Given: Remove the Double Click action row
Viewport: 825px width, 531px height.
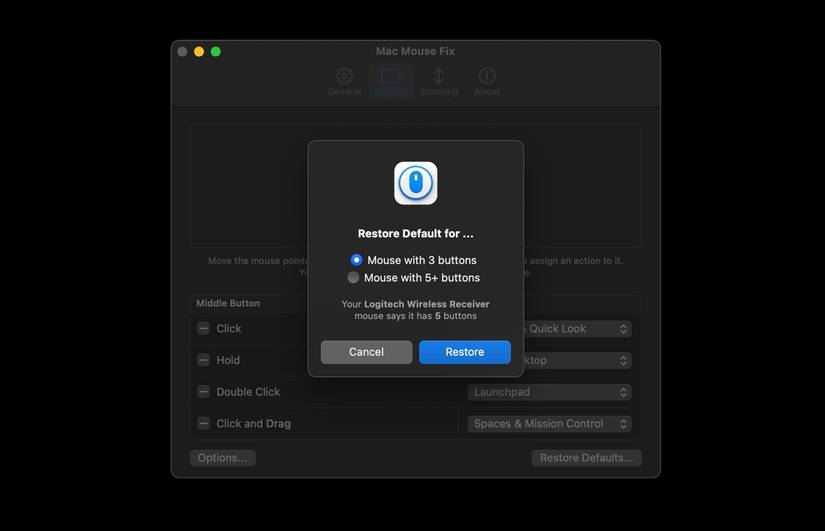Looking at the screenshot, I should point(204,392).
